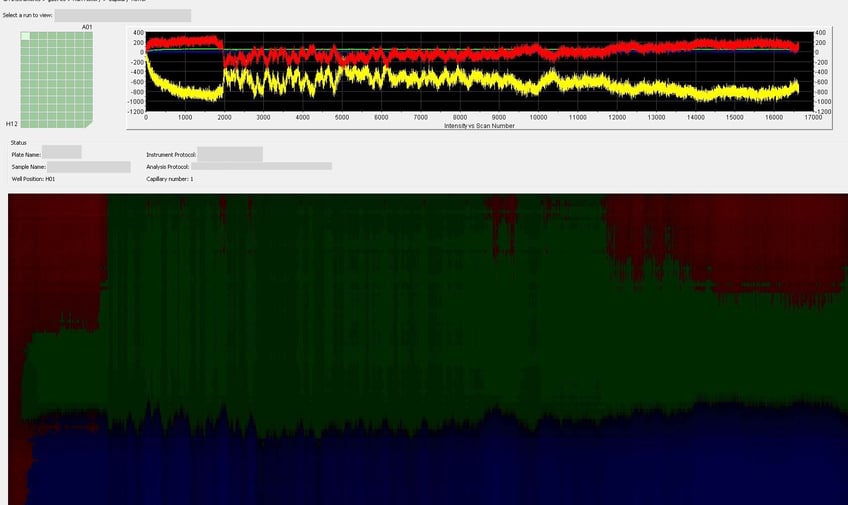Click the 'Select a run to view:' label
This screenshot has height=505, width=848.
[x=28, y=15]
